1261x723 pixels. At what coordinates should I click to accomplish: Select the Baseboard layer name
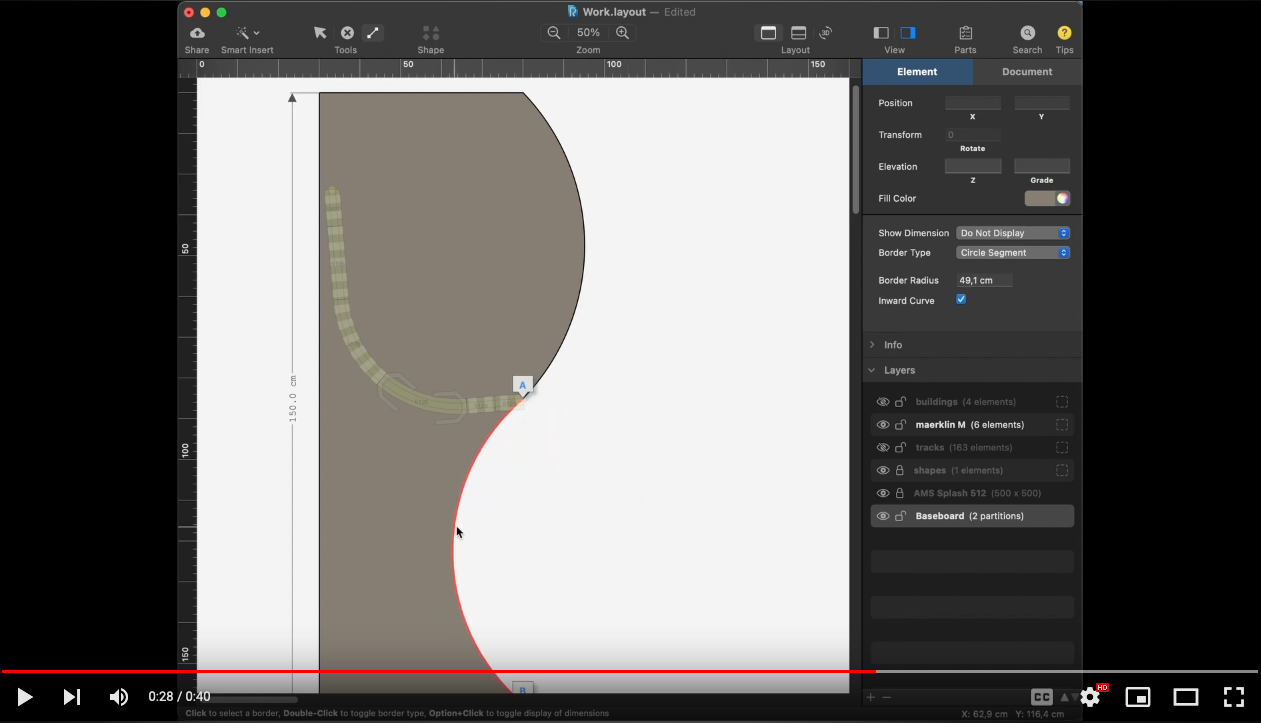[939, 517]
